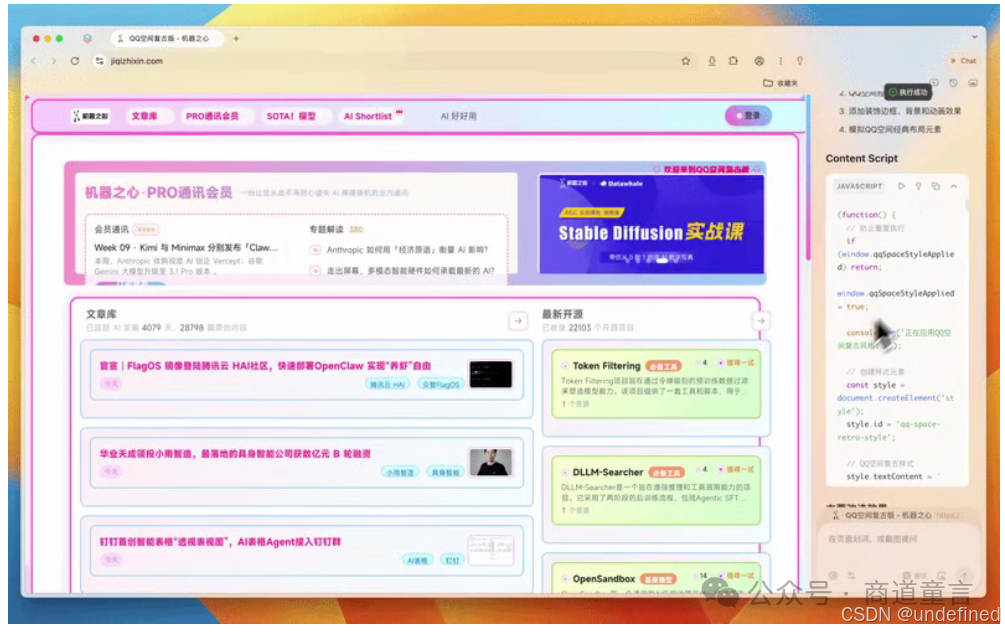
Task: Reload the jiqizhixin.com page
Action: [75, 61]
